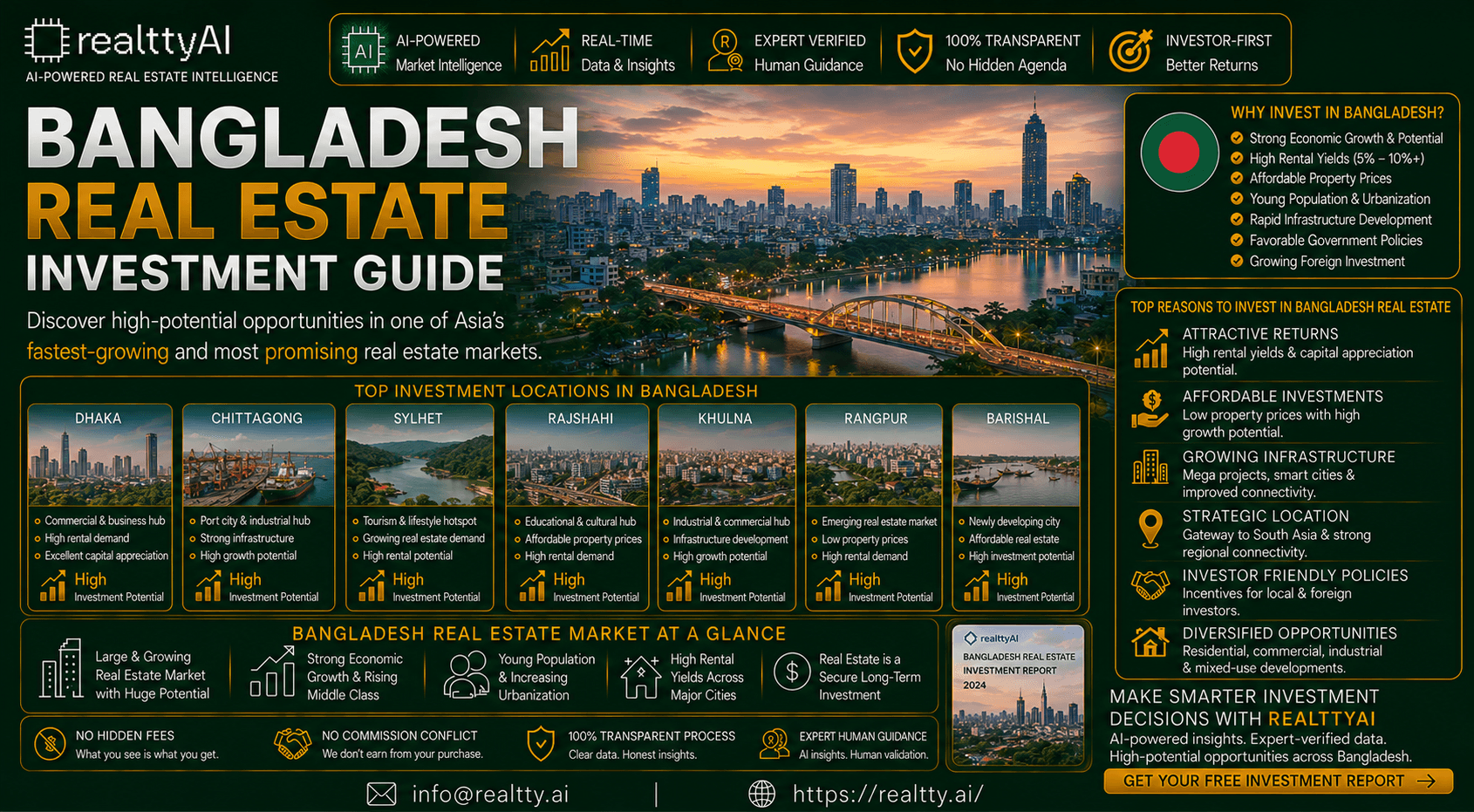Click the globe website icon
This screenshot has width=1474, height=812.
point(762,794)
